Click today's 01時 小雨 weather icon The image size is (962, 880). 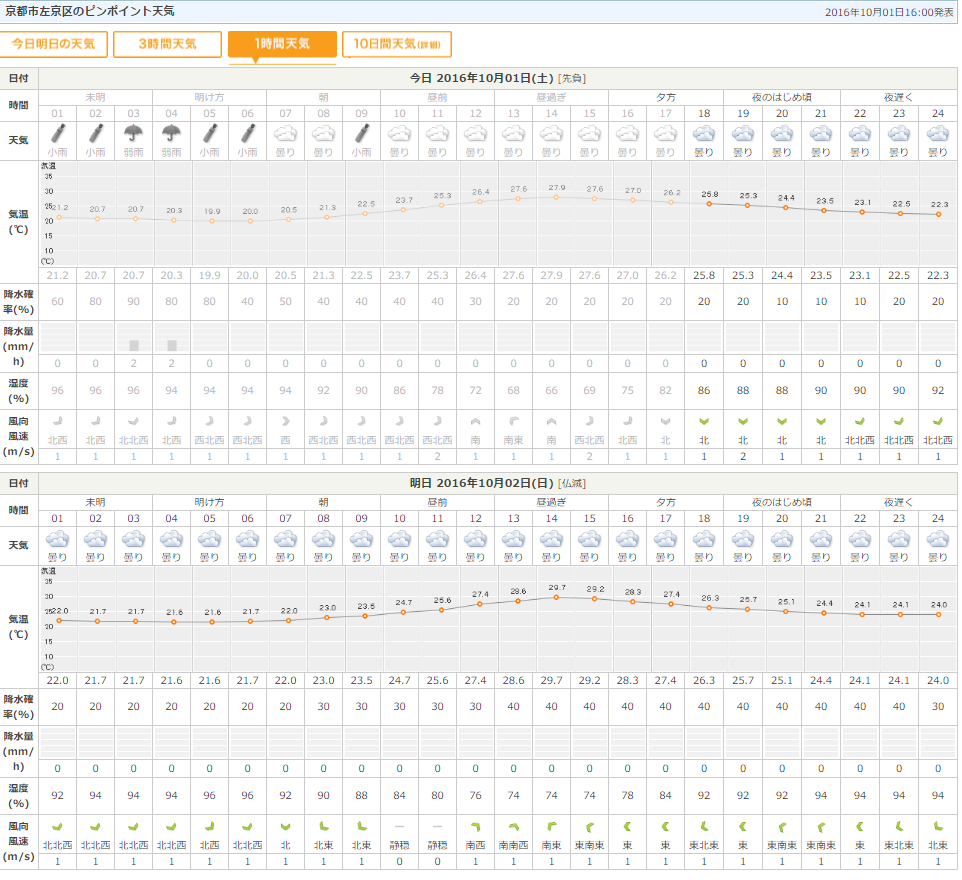(58, 133)
